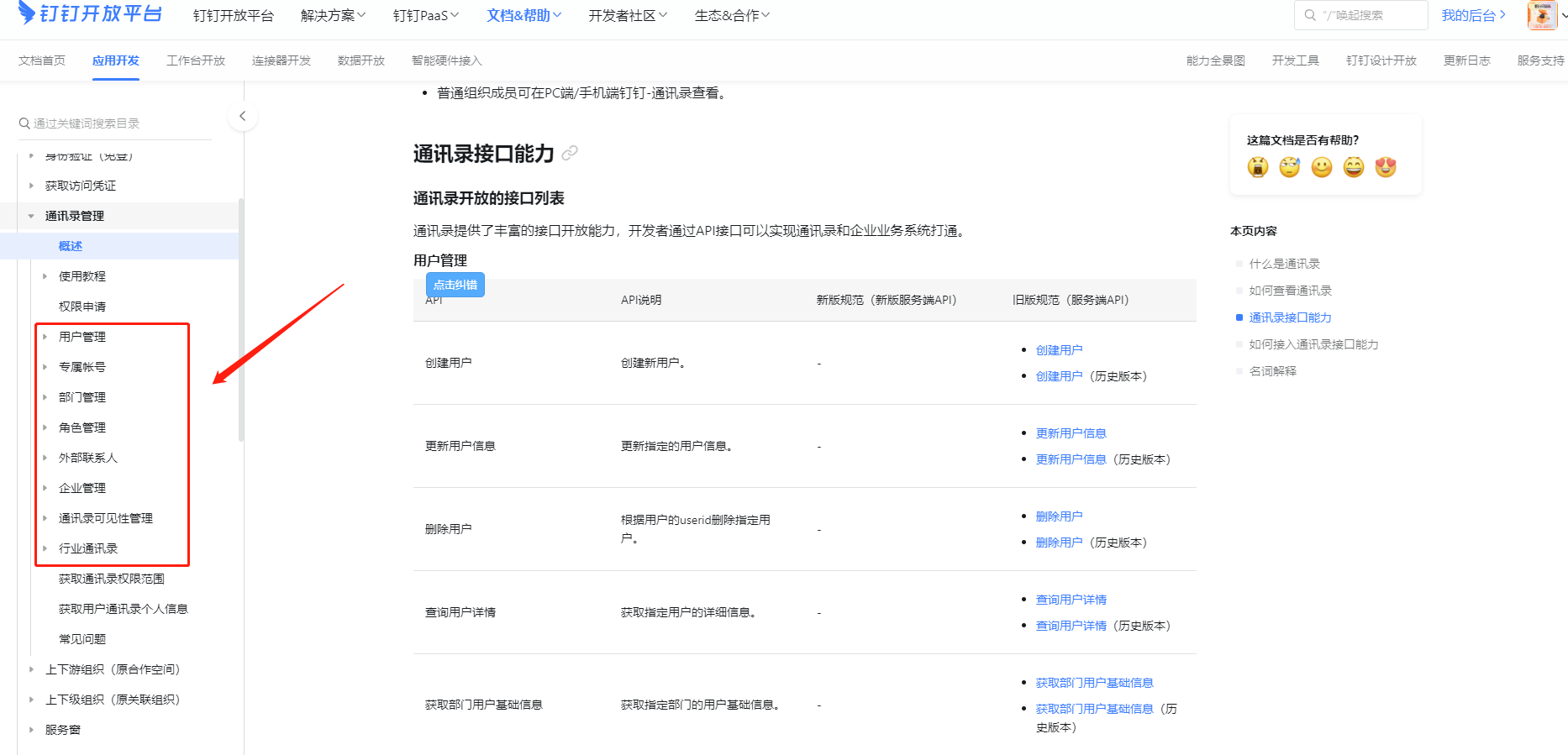Rate document with the screaming face emoji
Image resolution: width=1568 pixels, height=755 pixels.
click(x=1258, y=167)
